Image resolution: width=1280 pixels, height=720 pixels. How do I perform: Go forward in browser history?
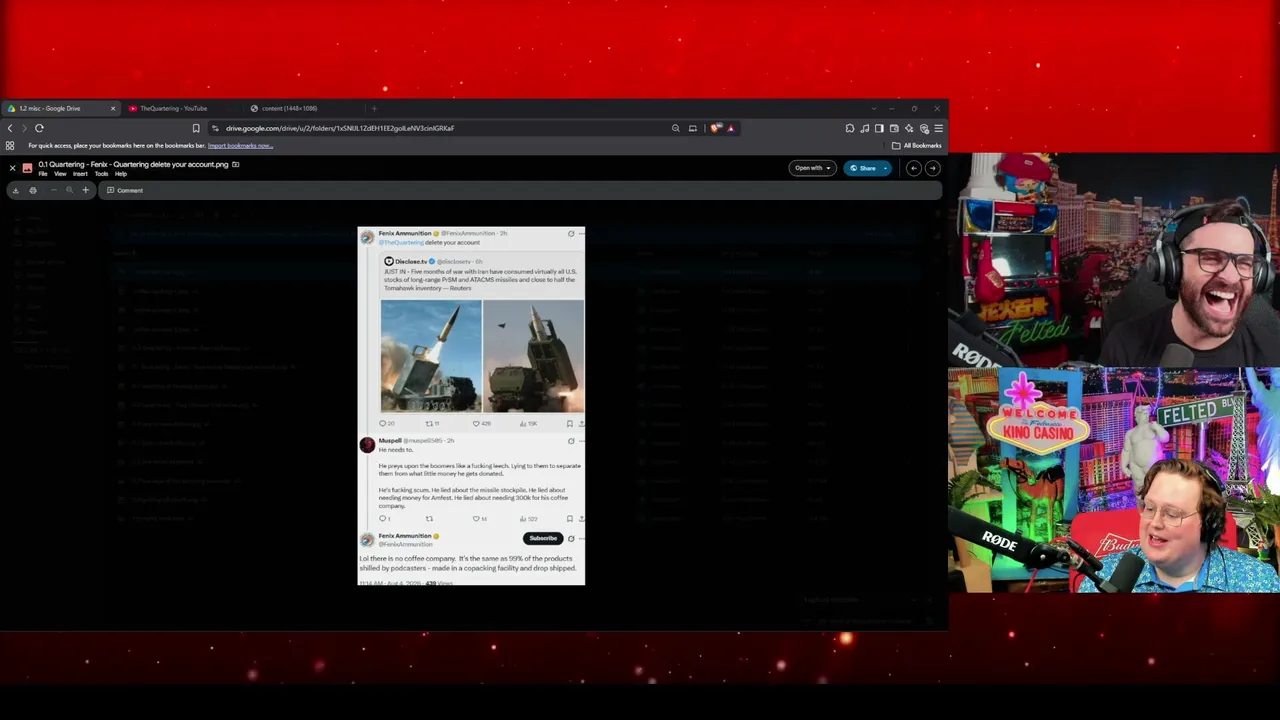tap(24, 128)
